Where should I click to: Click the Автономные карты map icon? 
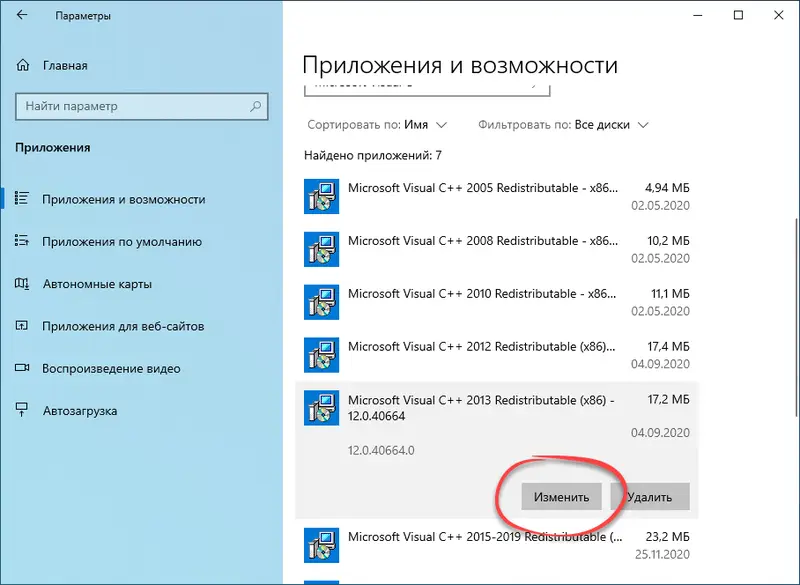(21, 283)
